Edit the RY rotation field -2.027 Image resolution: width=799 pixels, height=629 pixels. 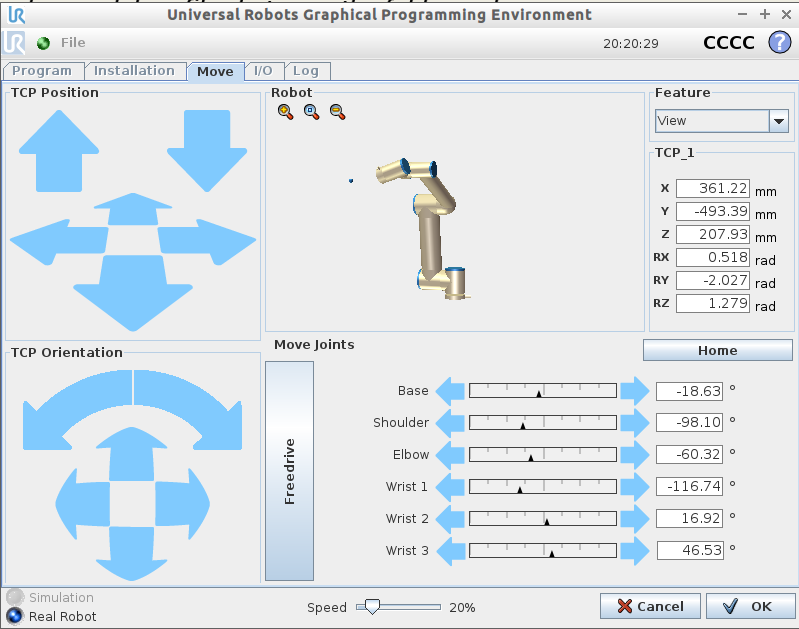(x=713, y=280)
